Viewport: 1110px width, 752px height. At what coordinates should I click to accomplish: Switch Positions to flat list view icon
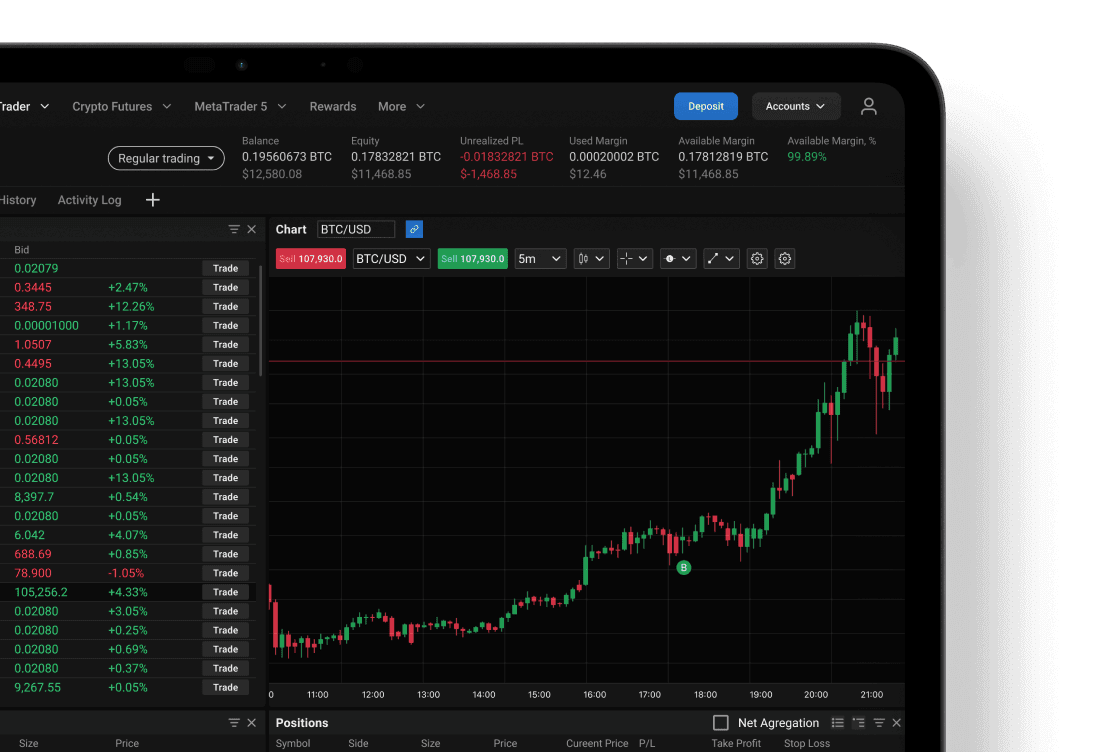pyautogui.click(x=838, y=723)
